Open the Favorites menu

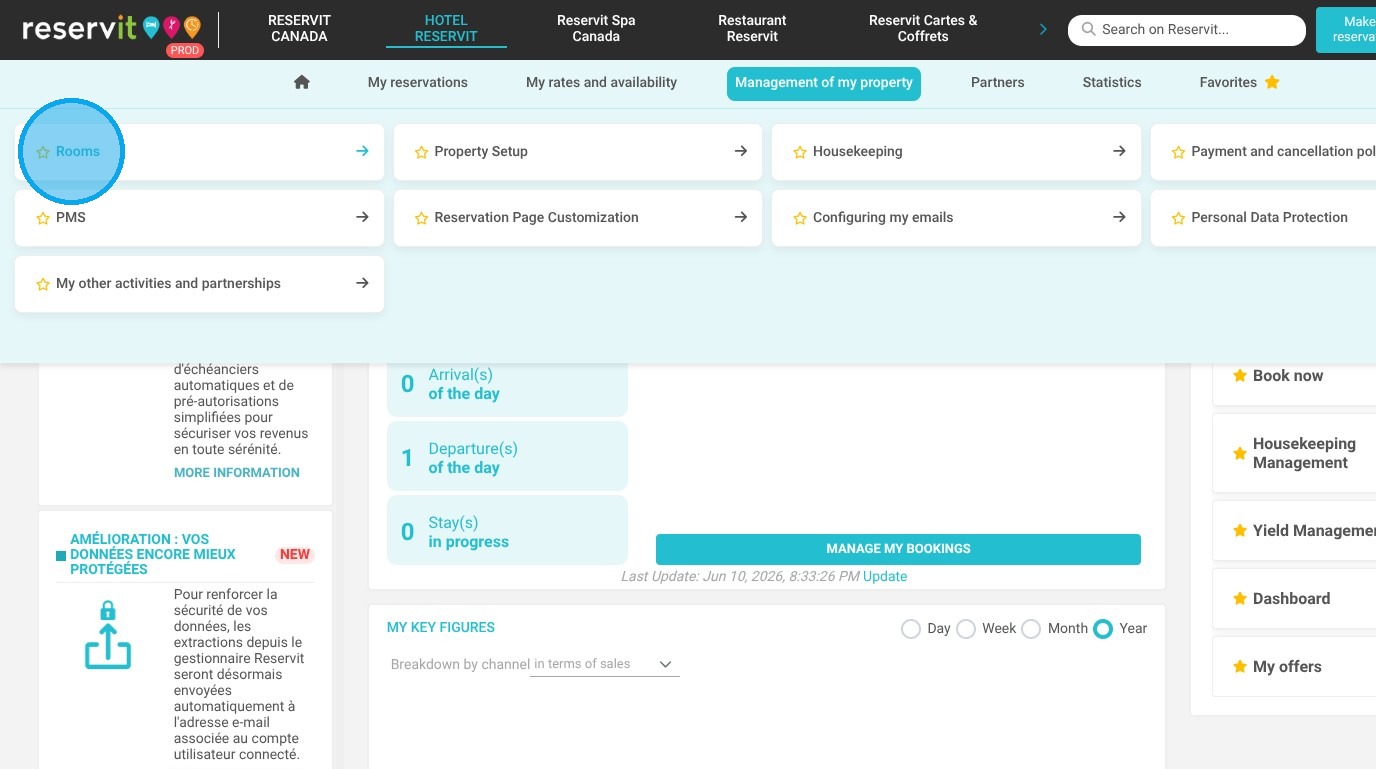[1239, 82]
